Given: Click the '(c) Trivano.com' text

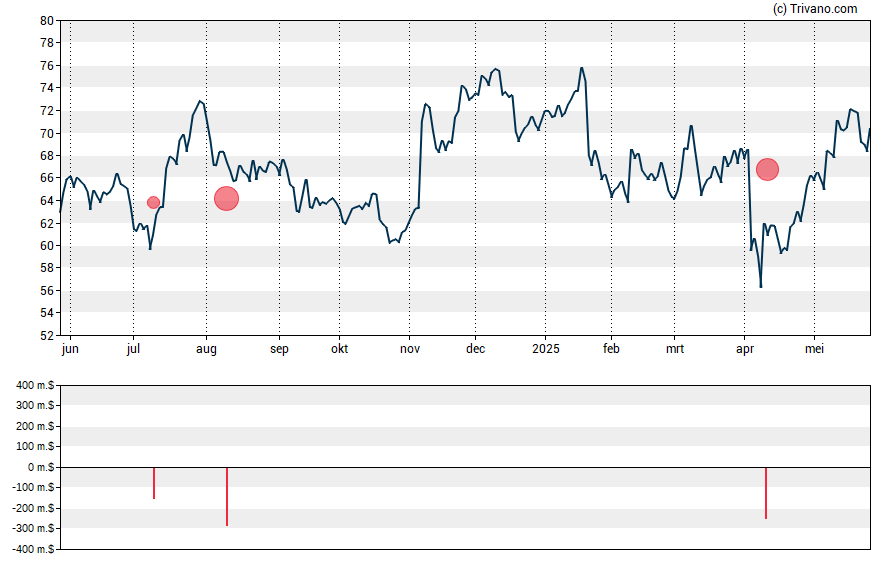Looking at the screenshot, I should click(815, 8).
